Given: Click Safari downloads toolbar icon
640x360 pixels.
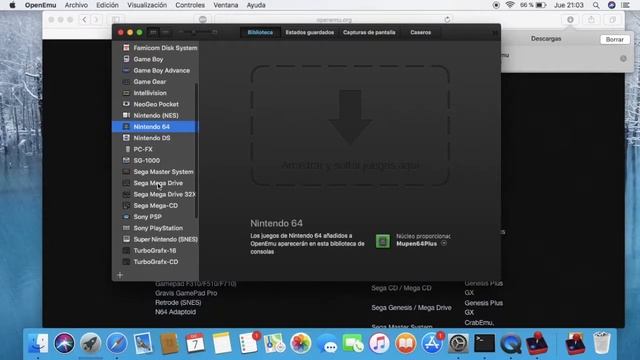Looking at the screenshot, I should (570, 20).
